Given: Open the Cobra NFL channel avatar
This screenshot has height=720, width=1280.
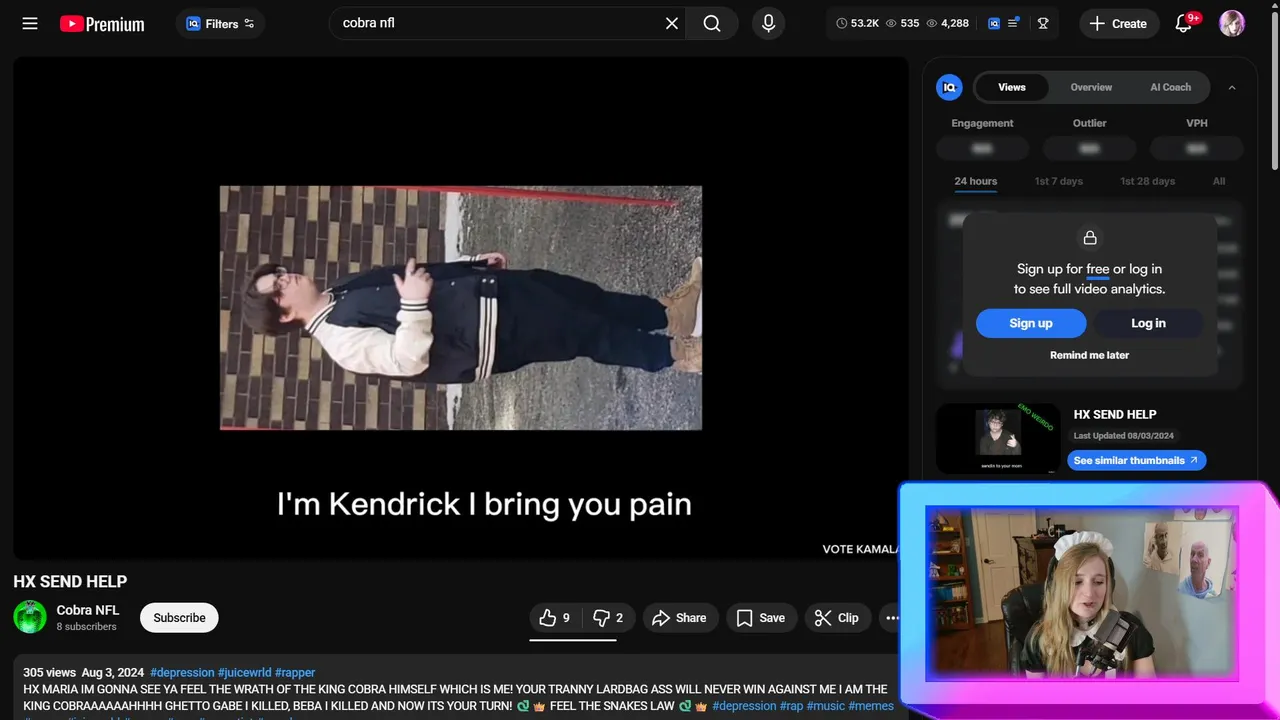Looking at the screenshot, I should pos(30,617).
